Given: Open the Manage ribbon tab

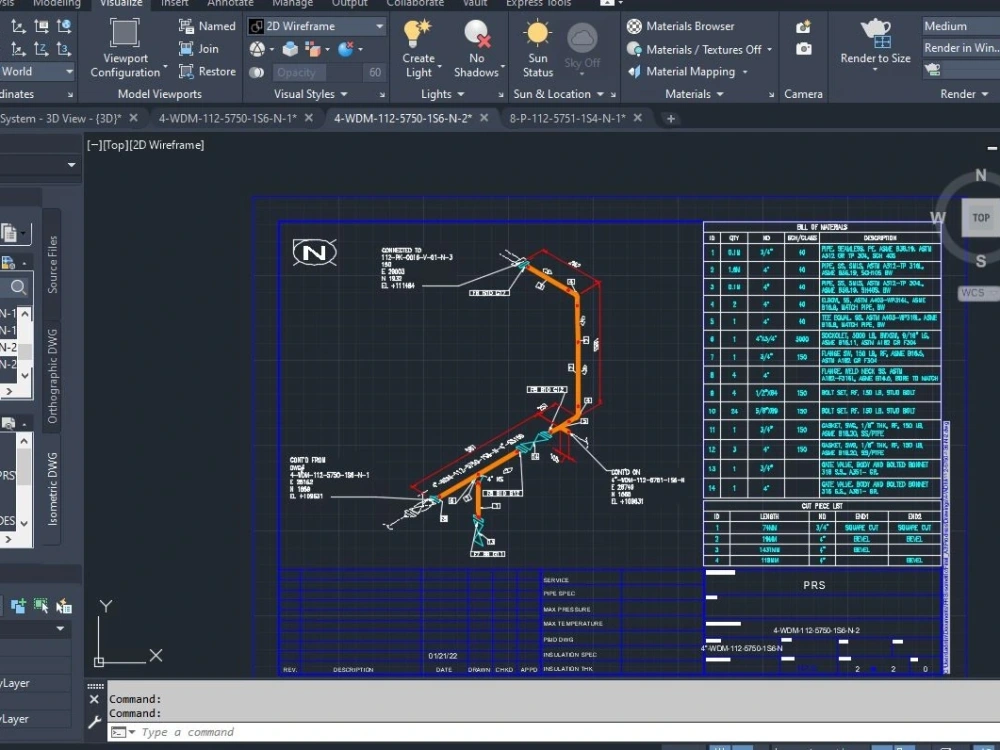Looking at the screenshot, I should point(292,3).
